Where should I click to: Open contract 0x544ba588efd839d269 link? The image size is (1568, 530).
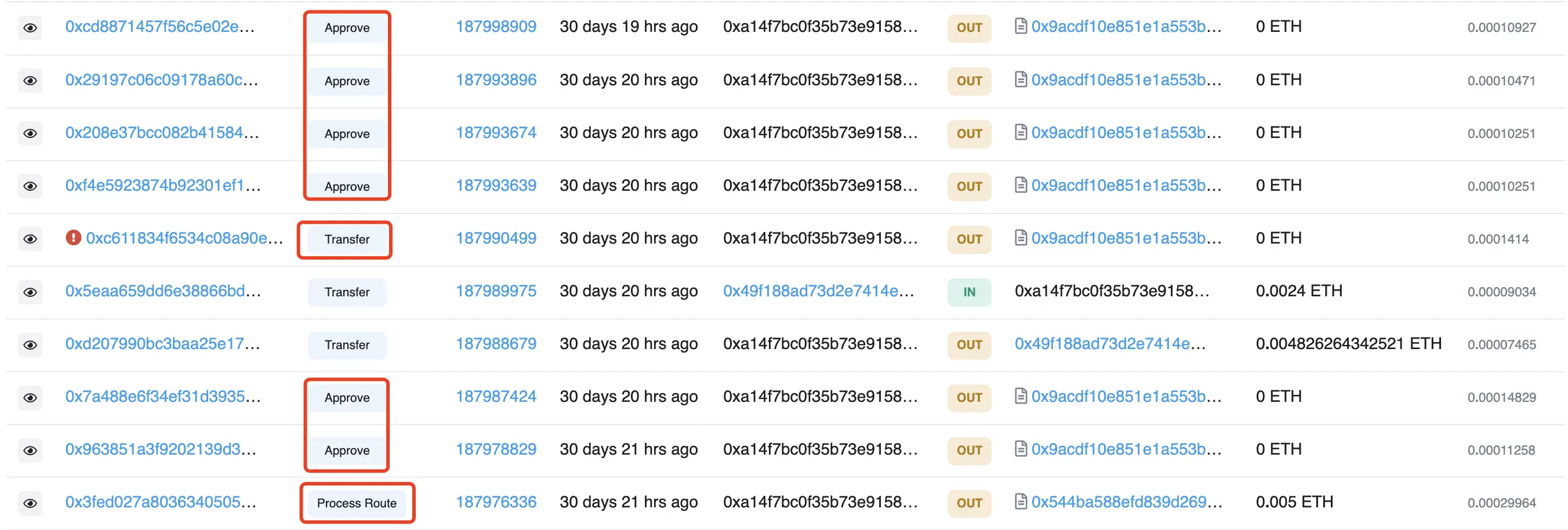1126,502
